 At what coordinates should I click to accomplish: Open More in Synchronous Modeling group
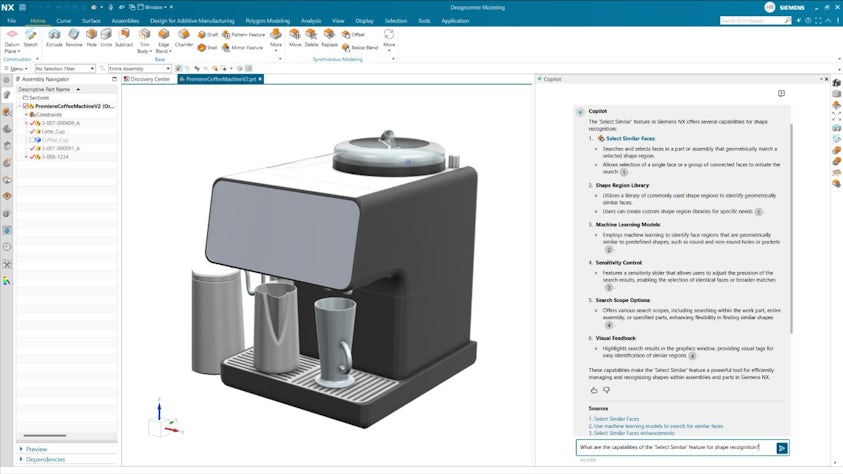(389, 40)
